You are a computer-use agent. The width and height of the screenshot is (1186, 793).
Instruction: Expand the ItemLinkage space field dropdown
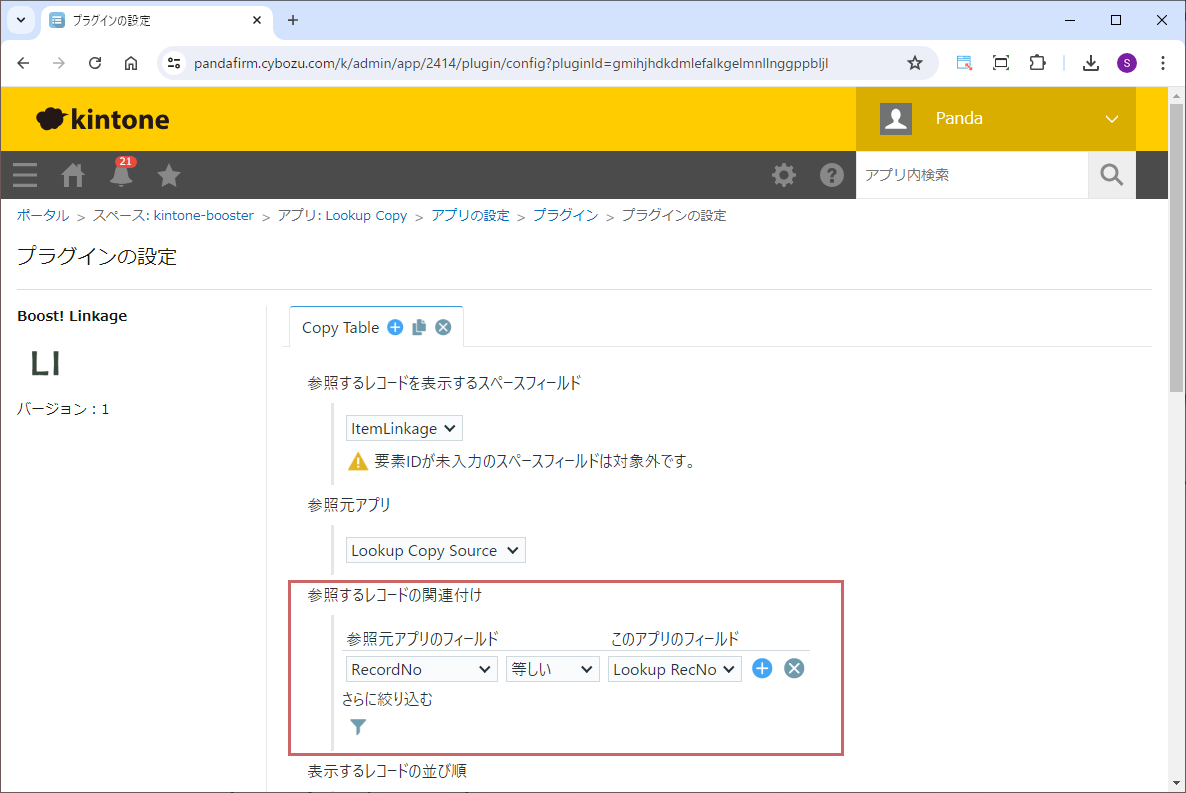pos(404,428)
